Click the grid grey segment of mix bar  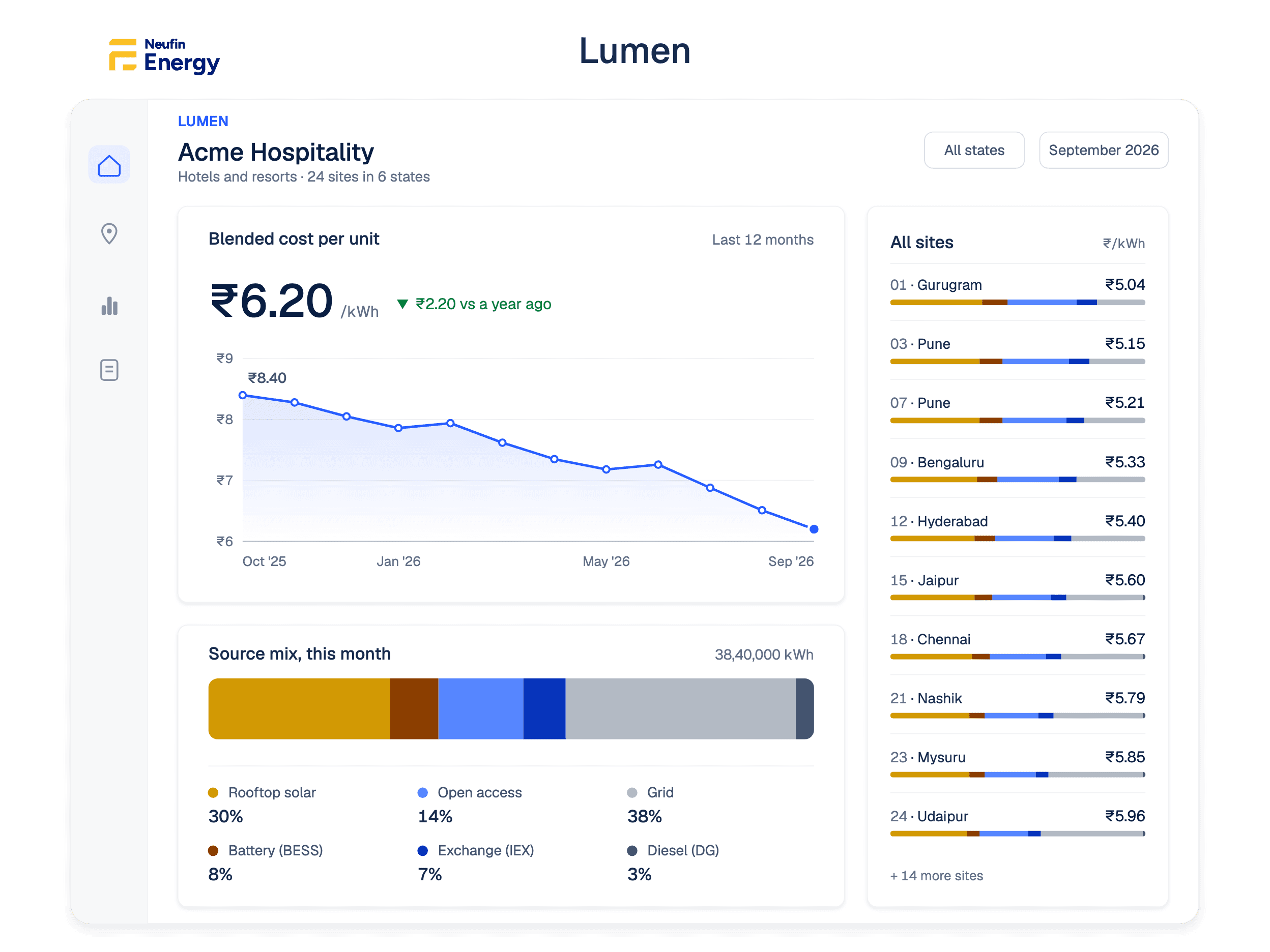pyautogui.click(x=680, y=709)
